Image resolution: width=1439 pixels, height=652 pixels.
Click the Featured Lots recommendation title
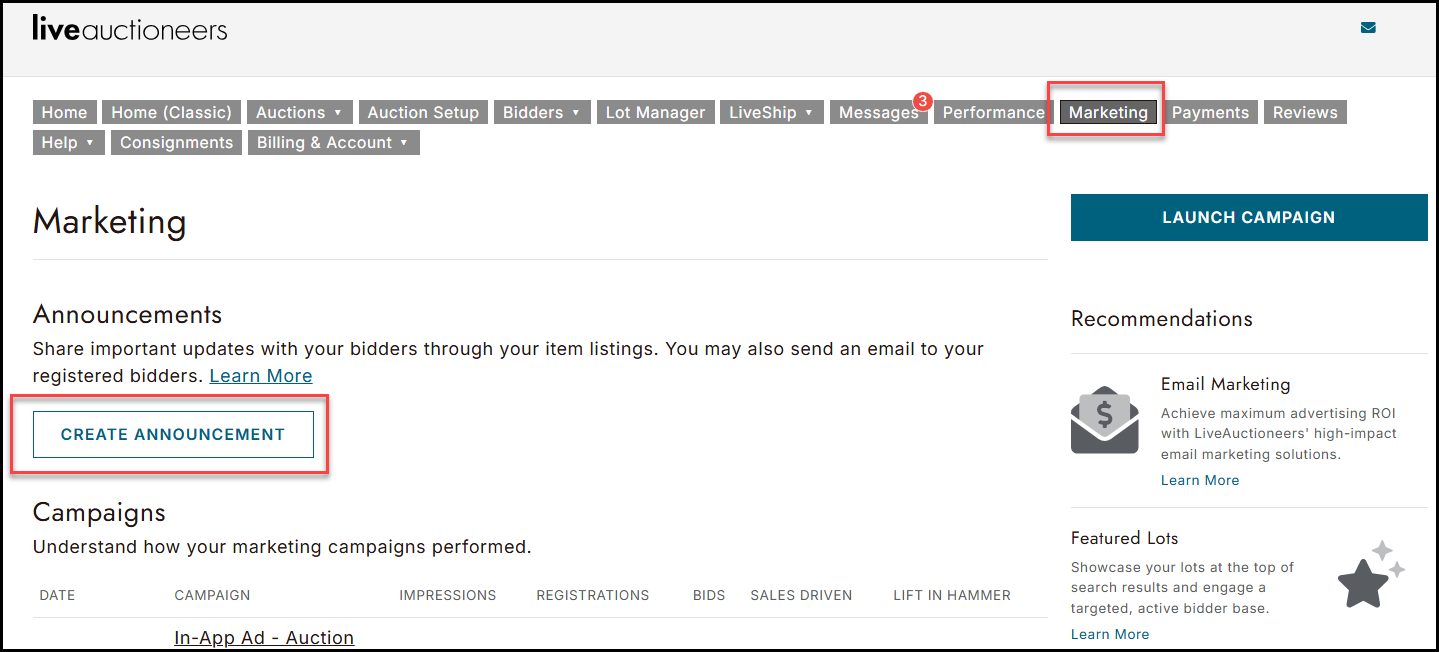click(1124, 538)
